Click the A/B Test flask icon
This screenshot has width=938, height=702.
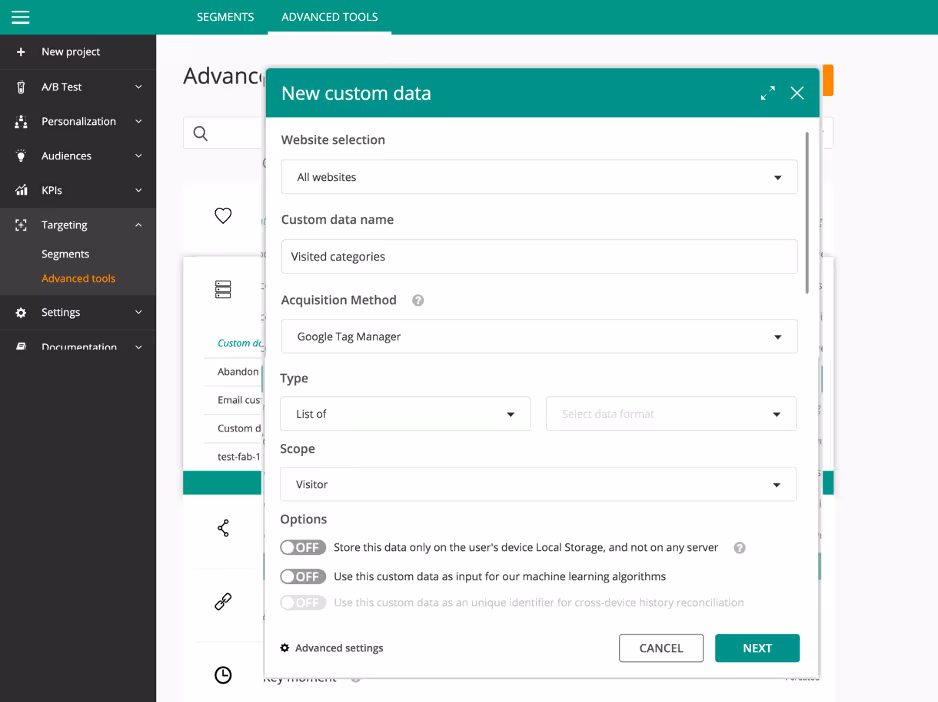[21, 87]
